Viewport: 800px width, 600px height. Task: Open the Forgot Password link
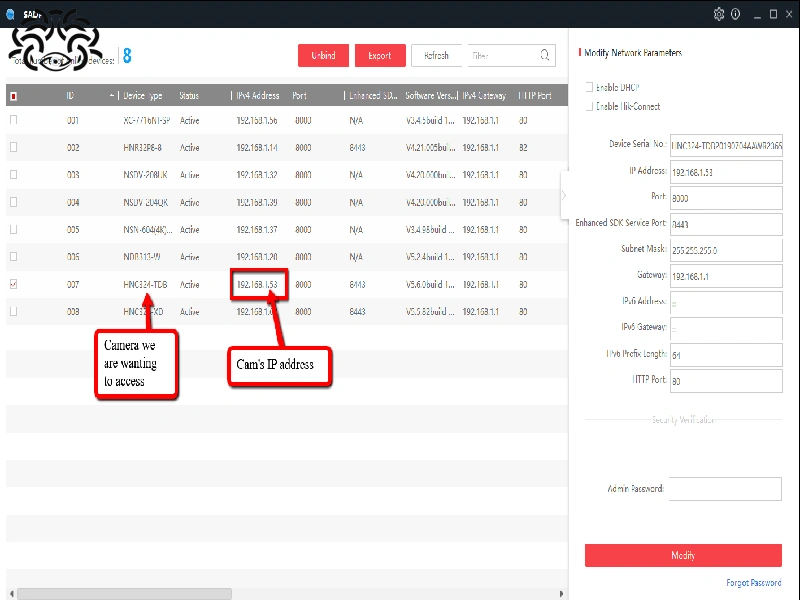click(x=753, y=583)
